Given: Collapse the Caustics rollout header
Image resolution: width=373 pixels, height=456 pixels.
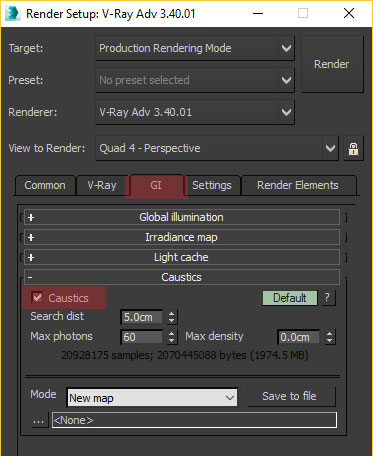Looking at the screenshot, I should pyautogui.click(x=182, y=277).
